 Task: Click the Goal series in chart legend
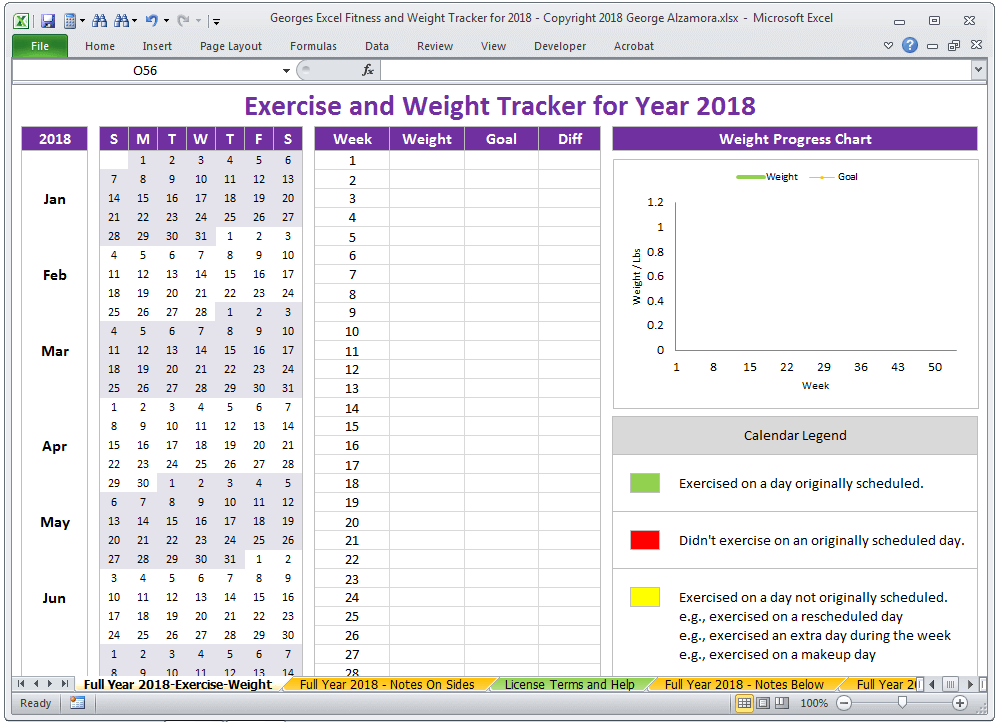coord(833,177)
